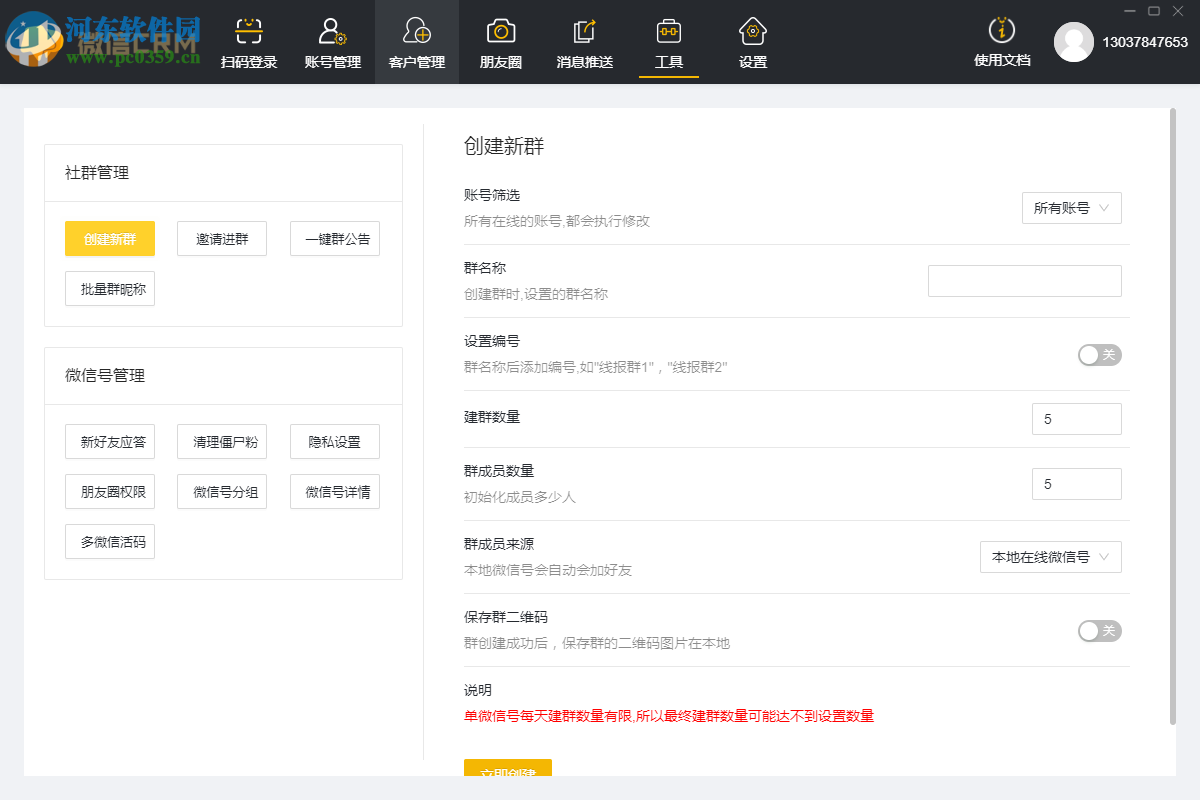Open 清理僵尸粉 zombie fan cleanup
The width and height of the screenshot is (1200, 800).
click(222, 441)
